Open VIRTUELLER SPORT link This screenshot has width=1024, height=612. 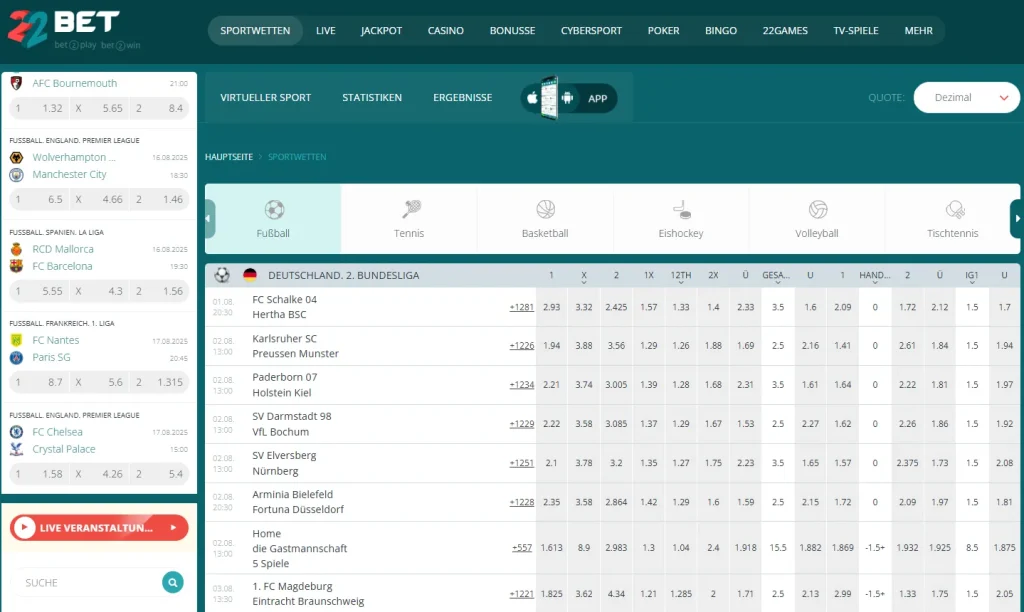click(266, 97)
